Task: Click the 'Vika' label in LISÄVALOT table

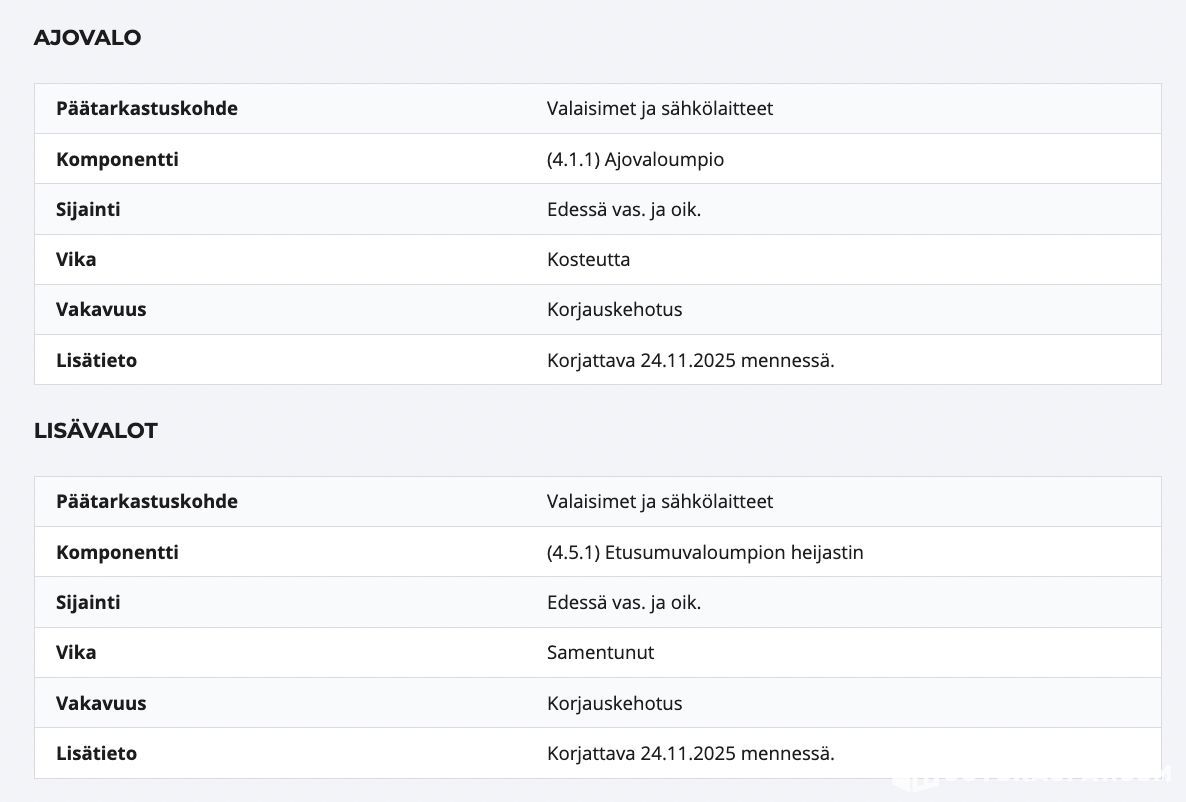Action: pos(76,653)
